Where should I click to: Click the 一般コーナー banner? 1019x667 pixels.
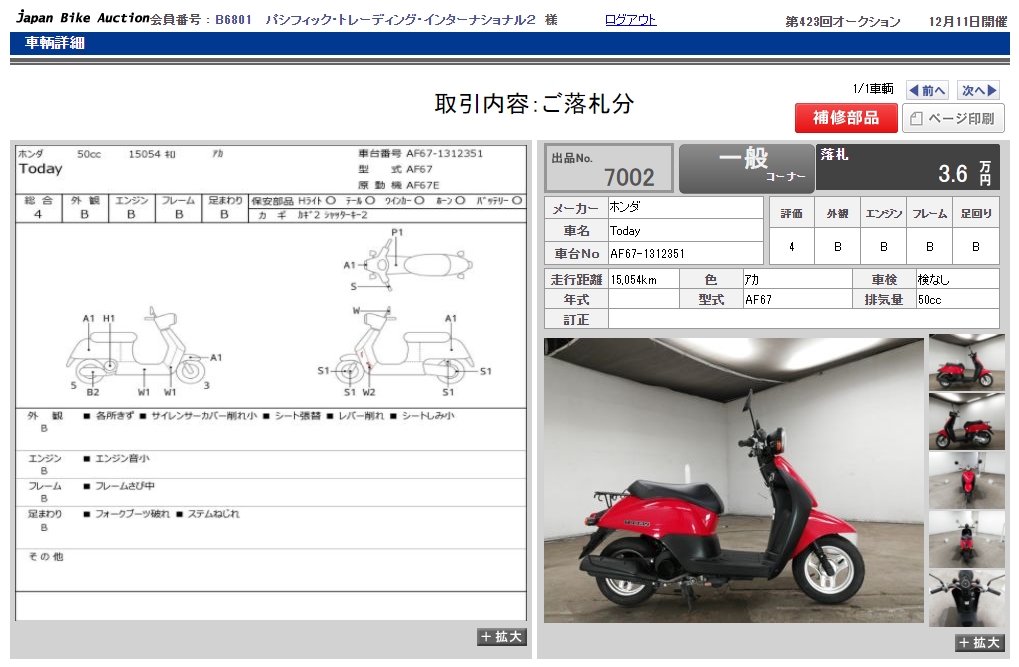coord(746,168)
